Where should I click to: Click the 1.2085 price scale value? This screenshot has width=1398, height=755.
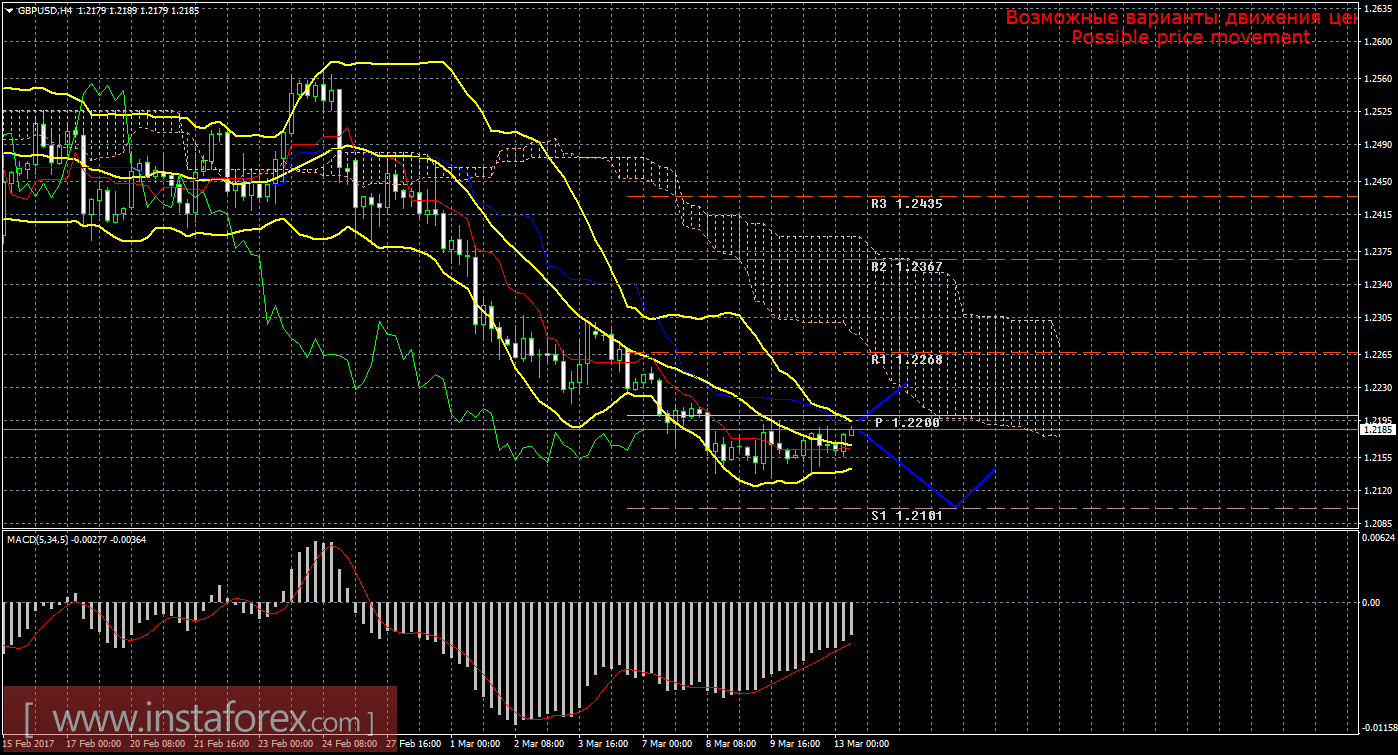click(1376, 524)
